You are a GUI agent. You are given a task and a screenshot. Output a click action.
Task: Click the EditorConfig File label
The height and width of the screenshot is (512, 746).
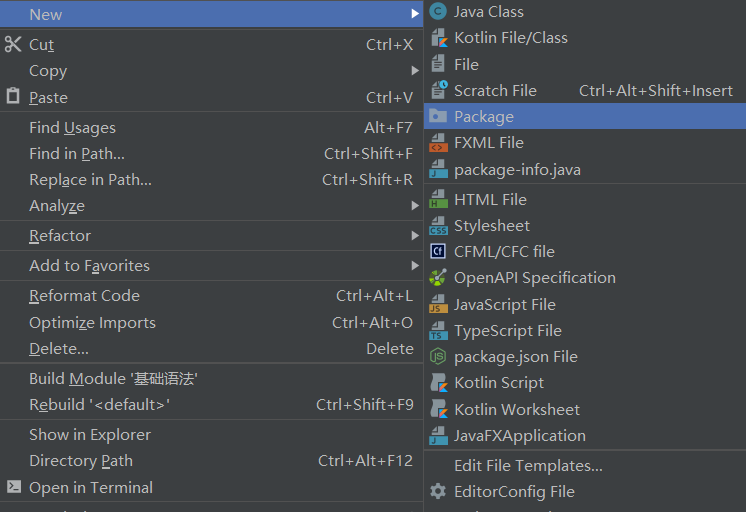pos(514,492)
